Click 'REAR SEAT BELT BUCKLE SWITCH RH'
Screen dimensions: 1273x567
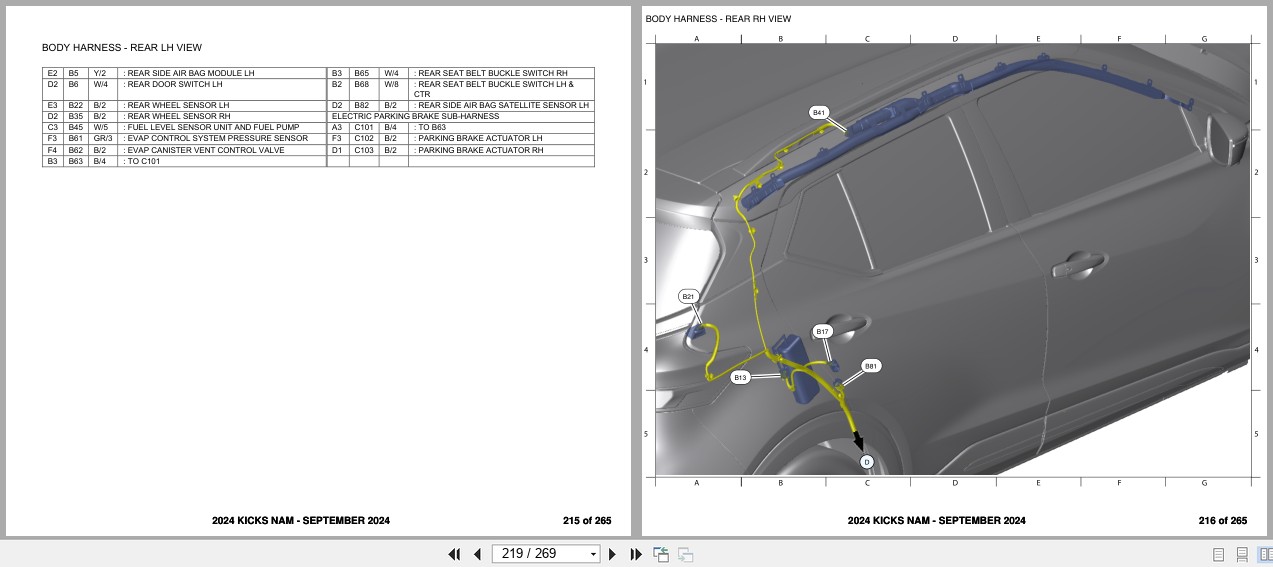pos(493,73)
